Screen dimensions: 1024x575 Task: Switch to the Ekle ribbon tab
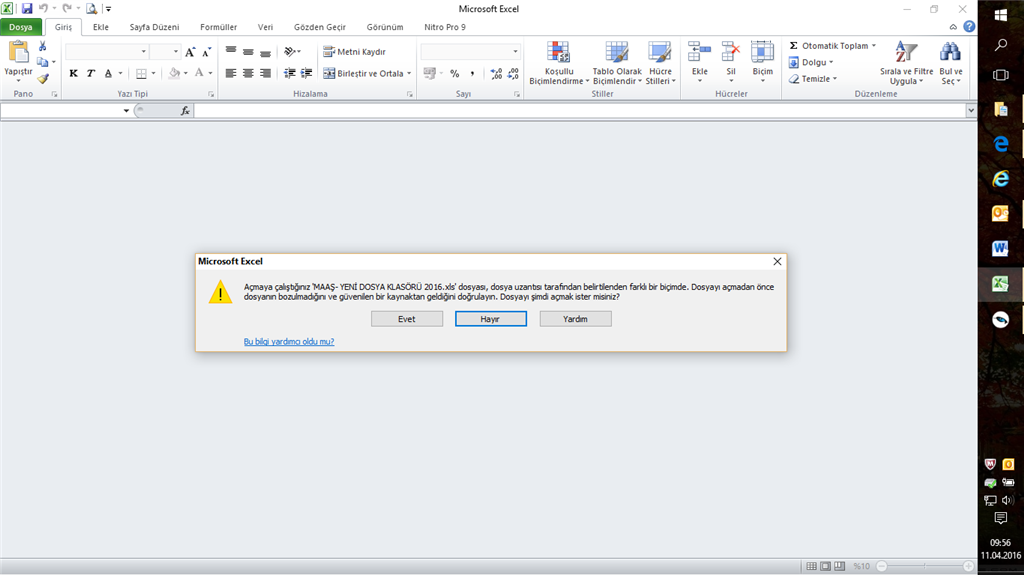[101, 27]
